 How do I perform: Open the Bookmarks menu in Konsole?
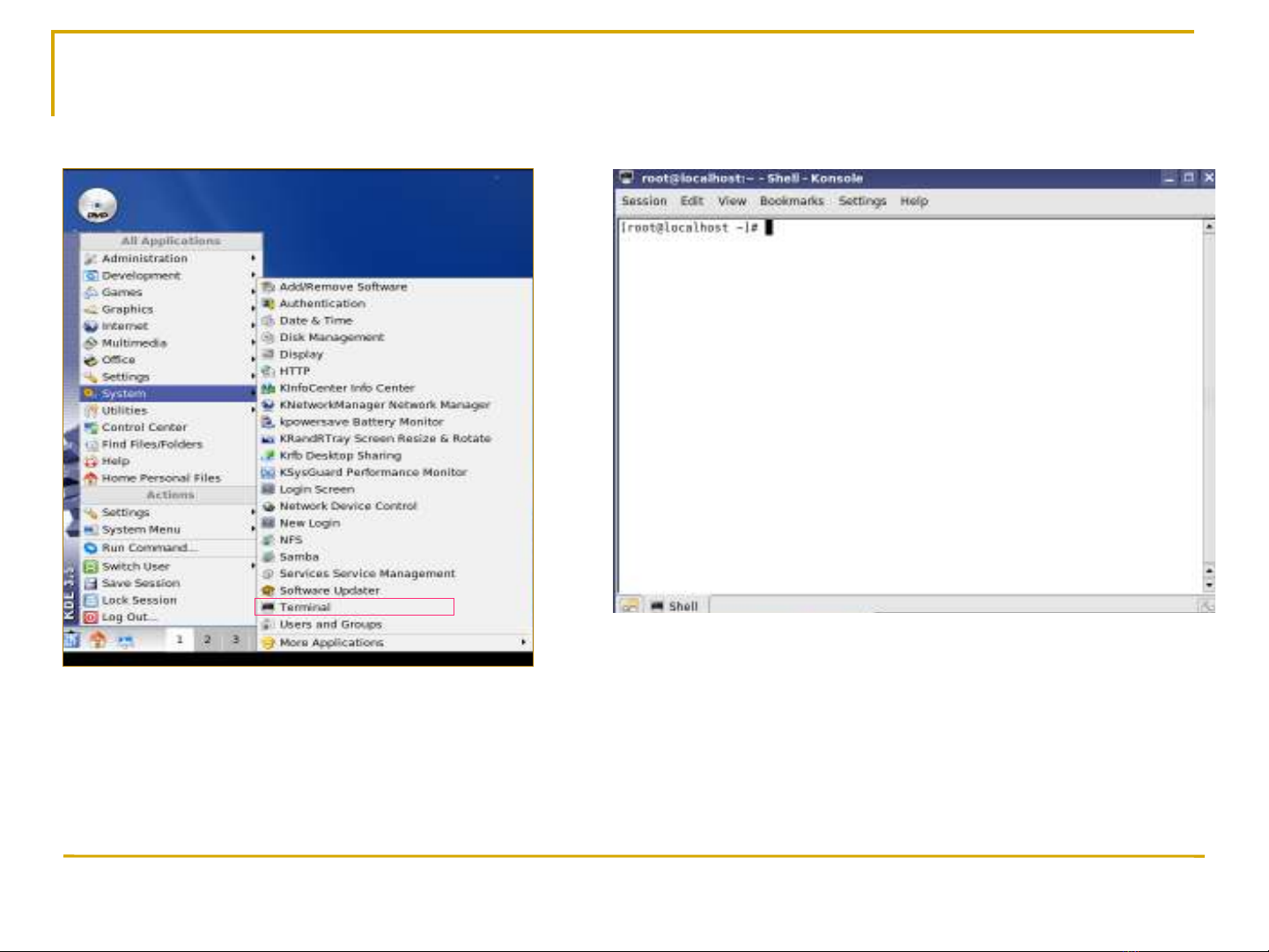pyautogui.click(x=791, y=202)
